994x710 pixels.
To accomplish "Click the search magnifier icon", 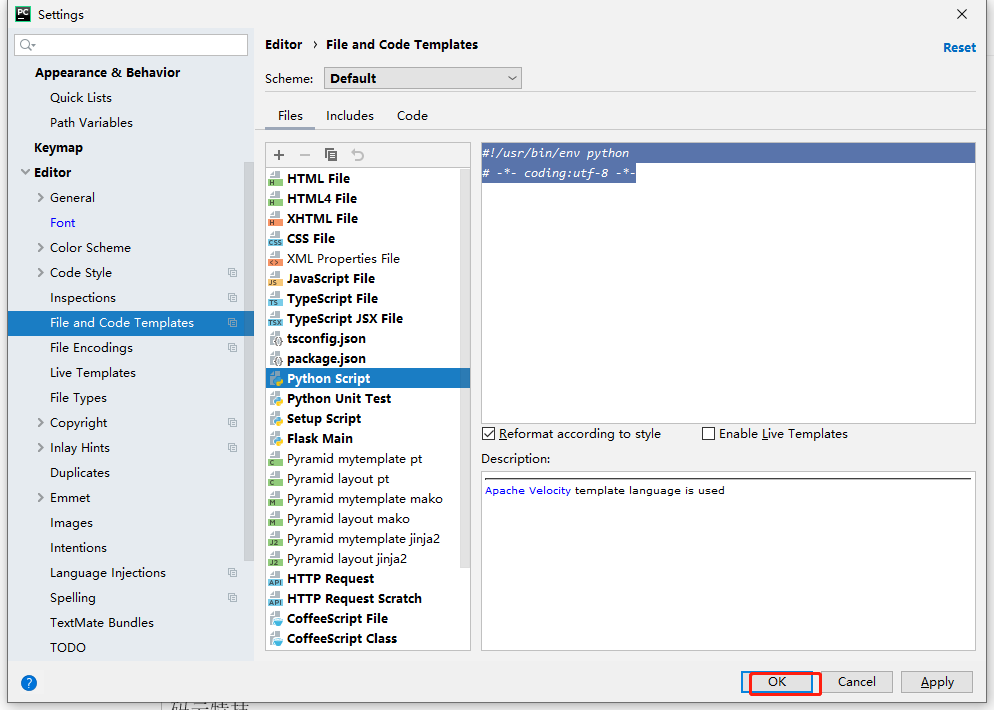I will tap(27, 44).
